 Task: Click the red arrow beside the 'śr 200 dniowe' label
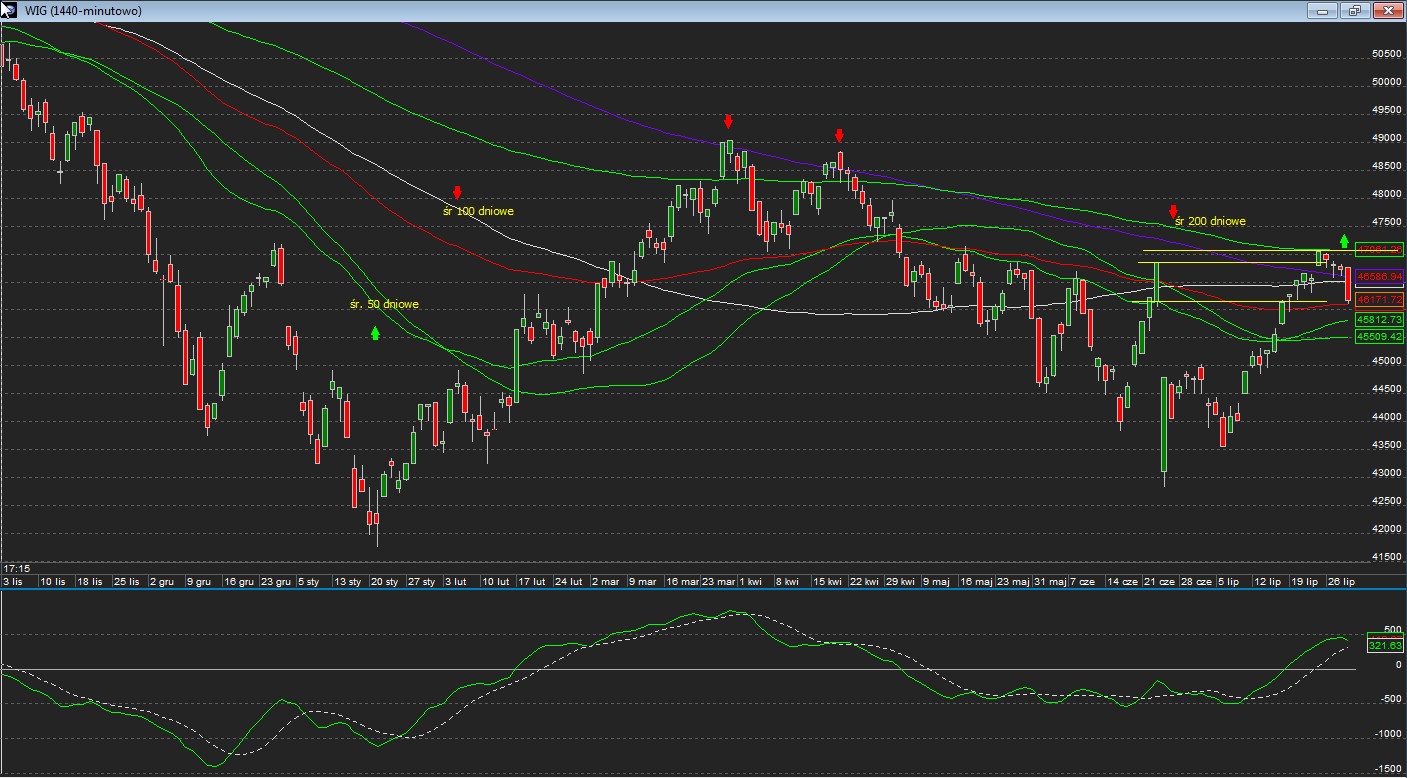pyautogui.click(x=1173, y=211)
